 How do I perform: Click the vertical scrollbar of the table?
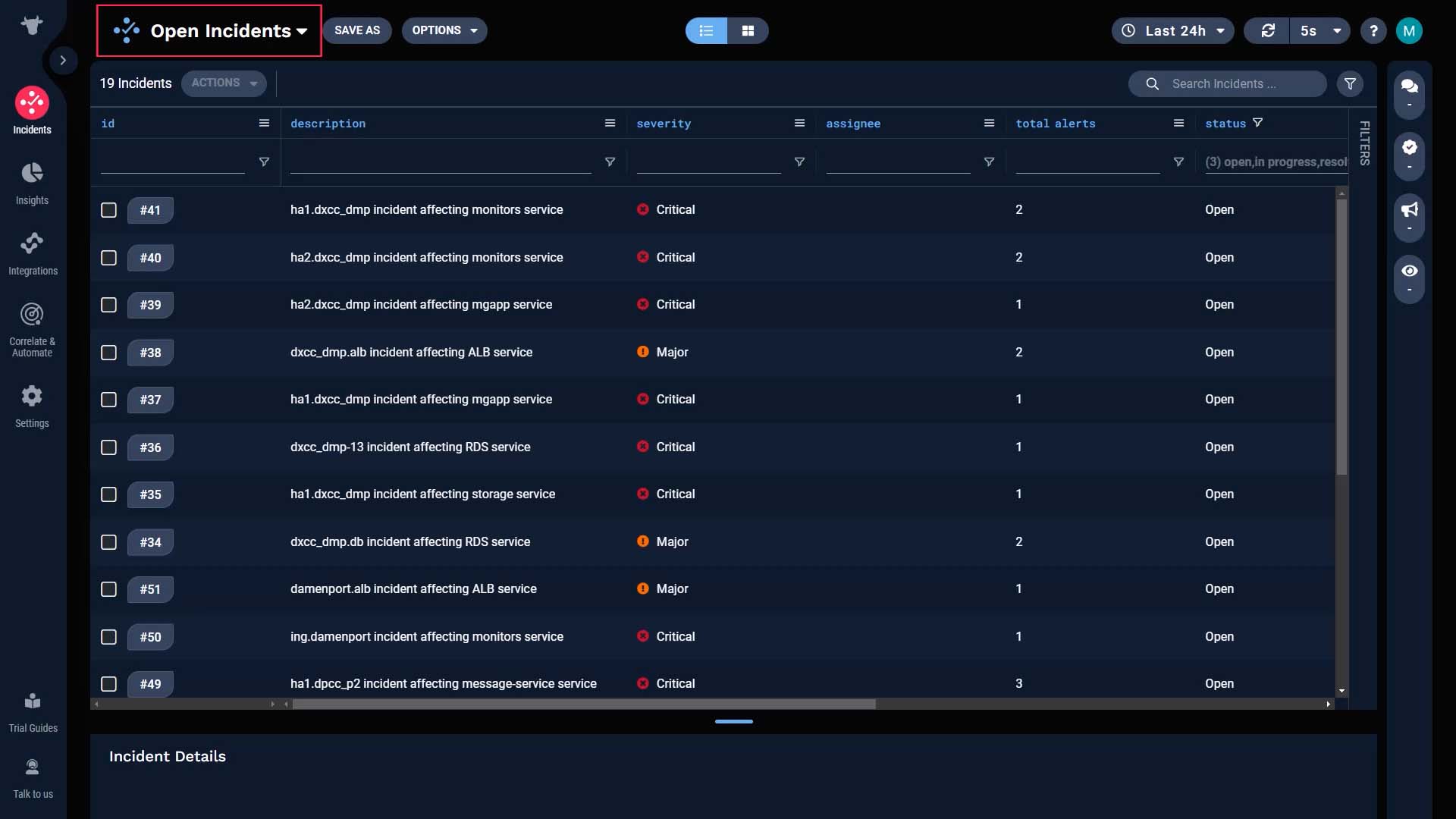(1341, 337)
